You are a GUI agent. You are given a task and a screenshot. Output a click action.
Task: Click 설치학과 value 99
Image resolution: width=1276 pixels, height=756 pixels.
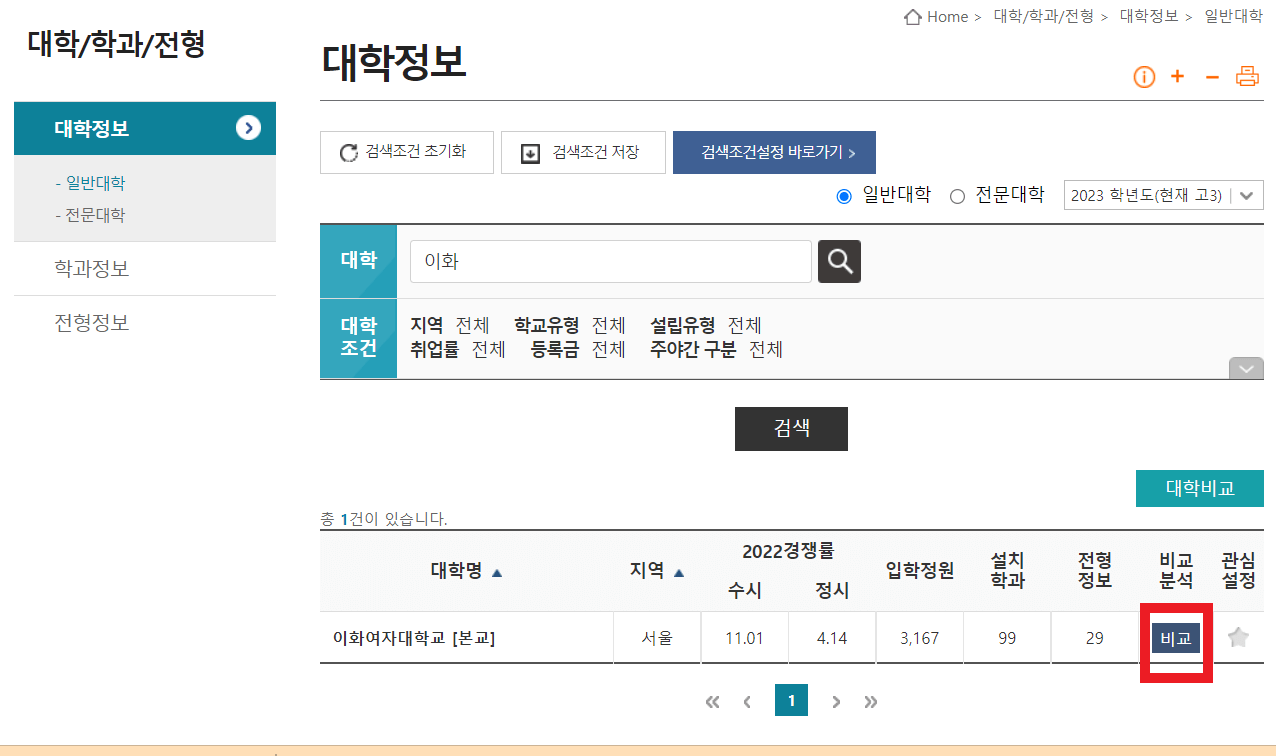[x=1007, y=638]
